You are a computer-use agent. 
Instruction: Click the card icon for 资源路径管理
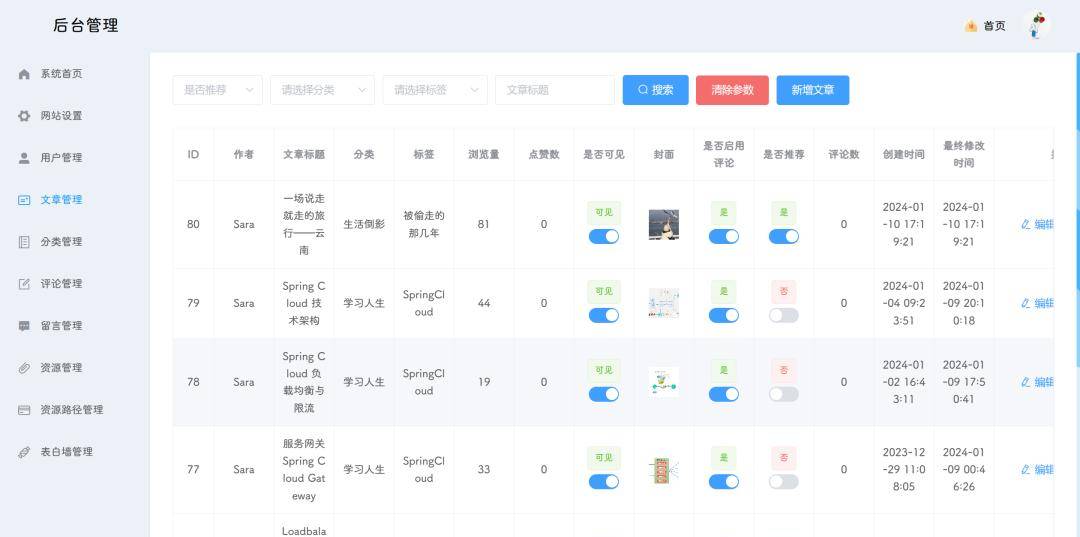click(24, 410)
